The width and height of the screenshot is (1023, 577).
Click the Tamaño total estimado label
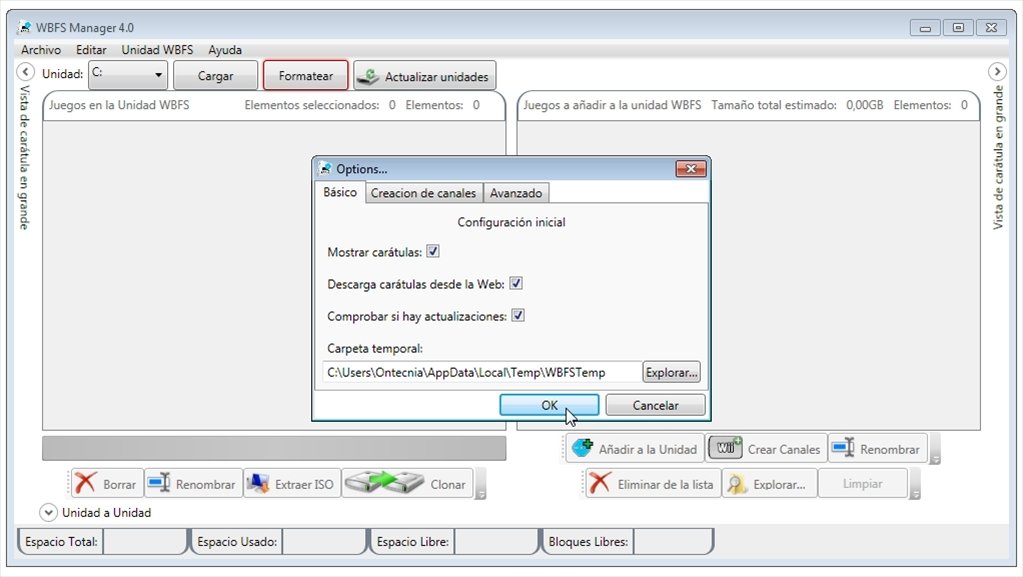click(x=774, y=104)
